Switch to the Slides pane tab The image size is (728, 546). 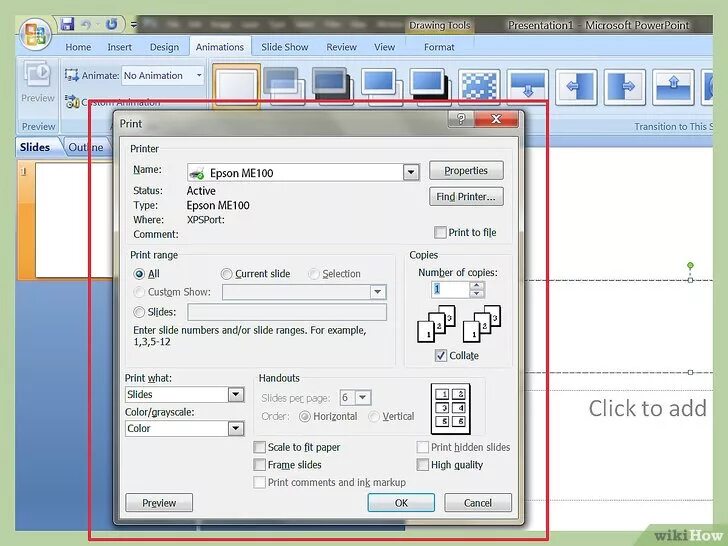coord(35,147)
